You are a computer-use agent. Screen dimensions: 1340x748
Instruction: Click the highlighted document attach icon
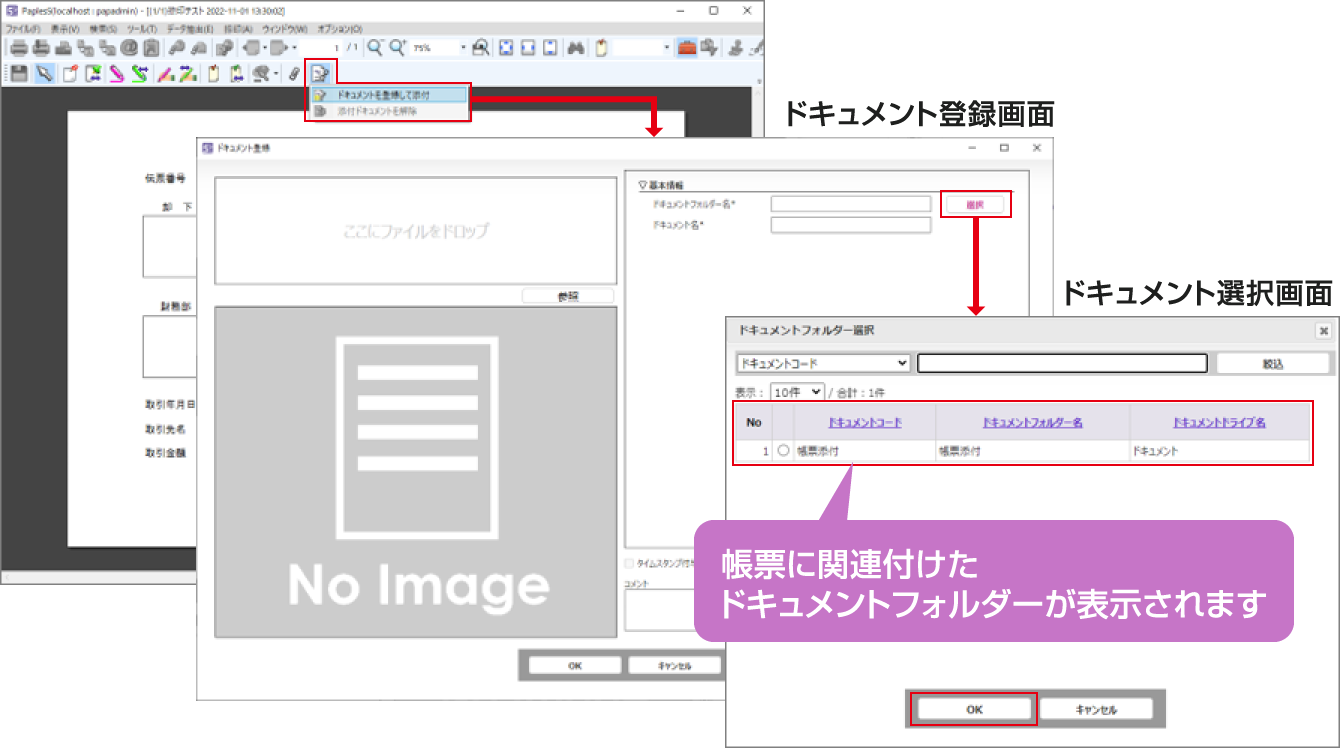point(321,72)
